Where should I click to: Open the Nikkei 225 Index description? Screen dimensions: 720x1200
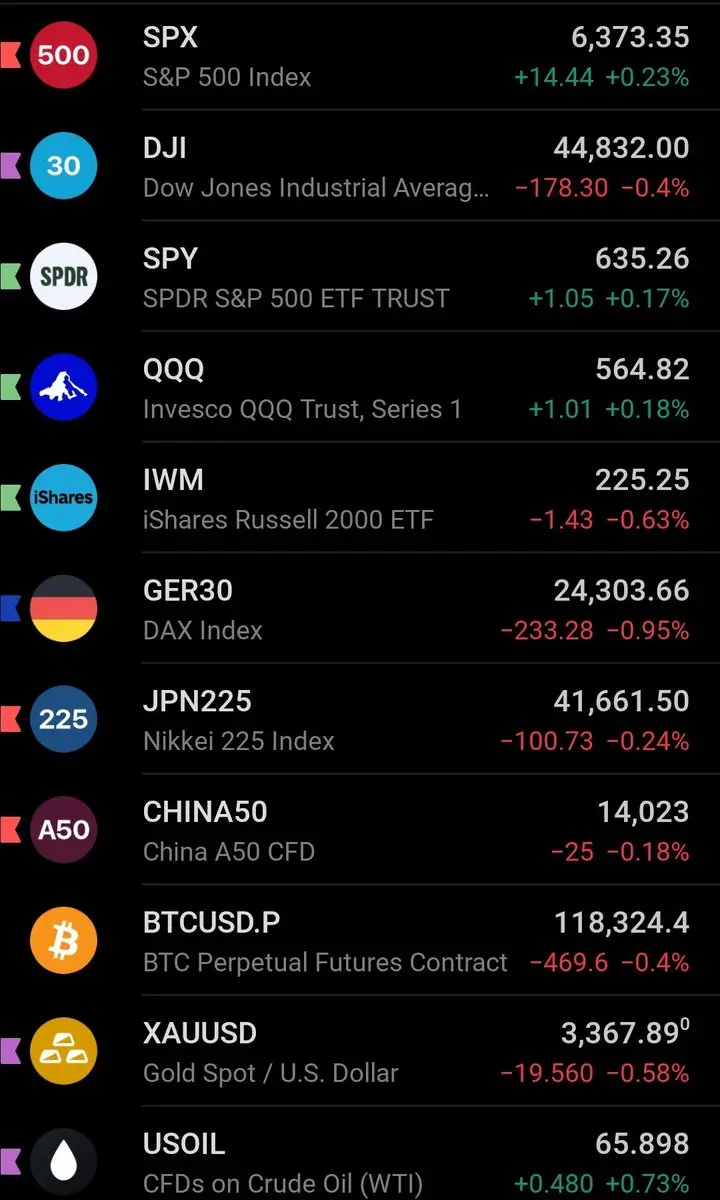pyautogui.click(x=239, y=741)
